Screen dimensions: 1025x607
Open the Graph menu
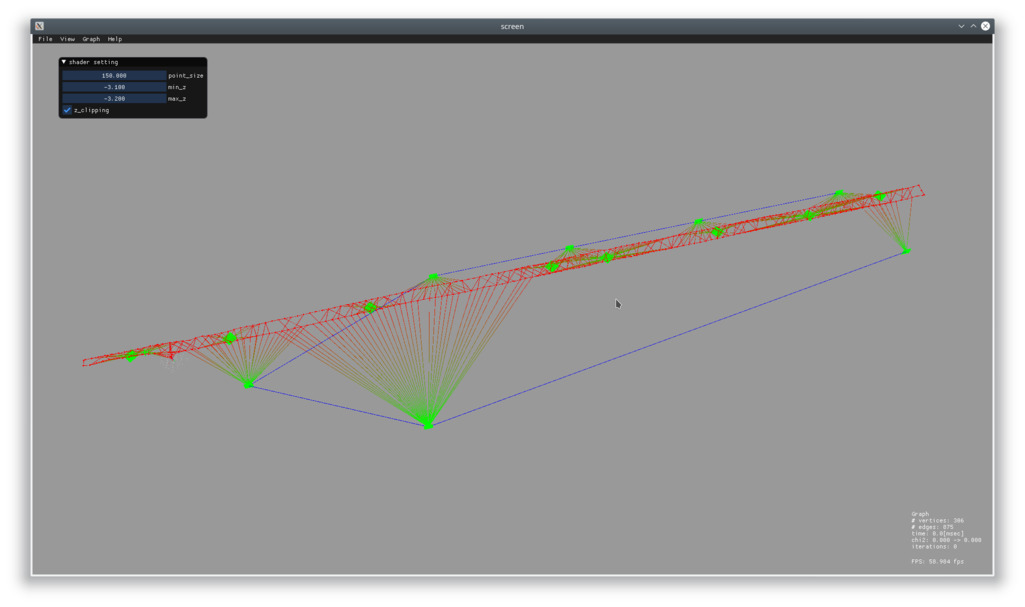coord(91,39)
